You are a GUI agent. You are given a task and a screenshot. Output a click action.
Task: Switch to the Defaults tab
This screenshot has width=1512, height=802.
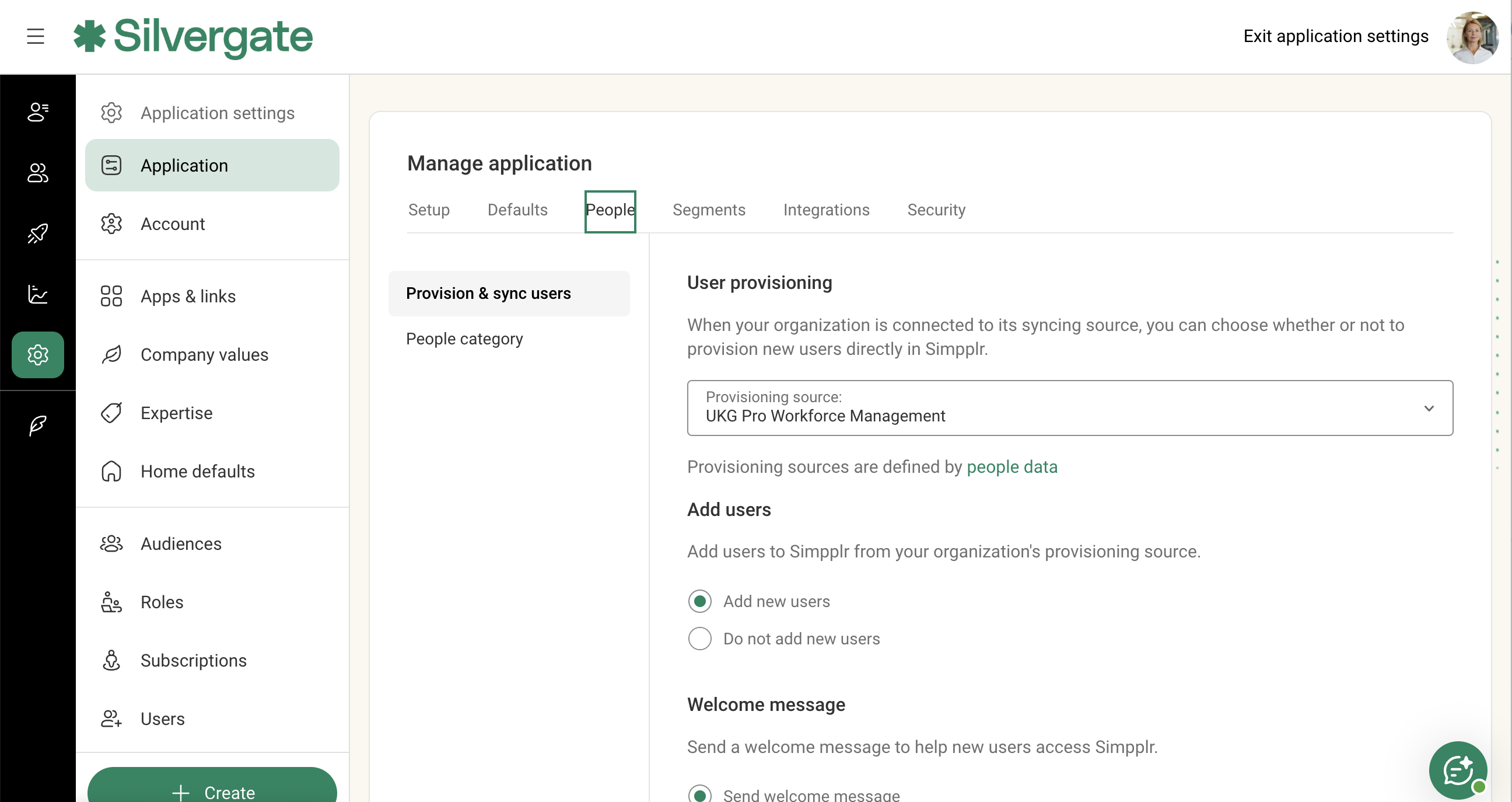click(x=517, y=210)
